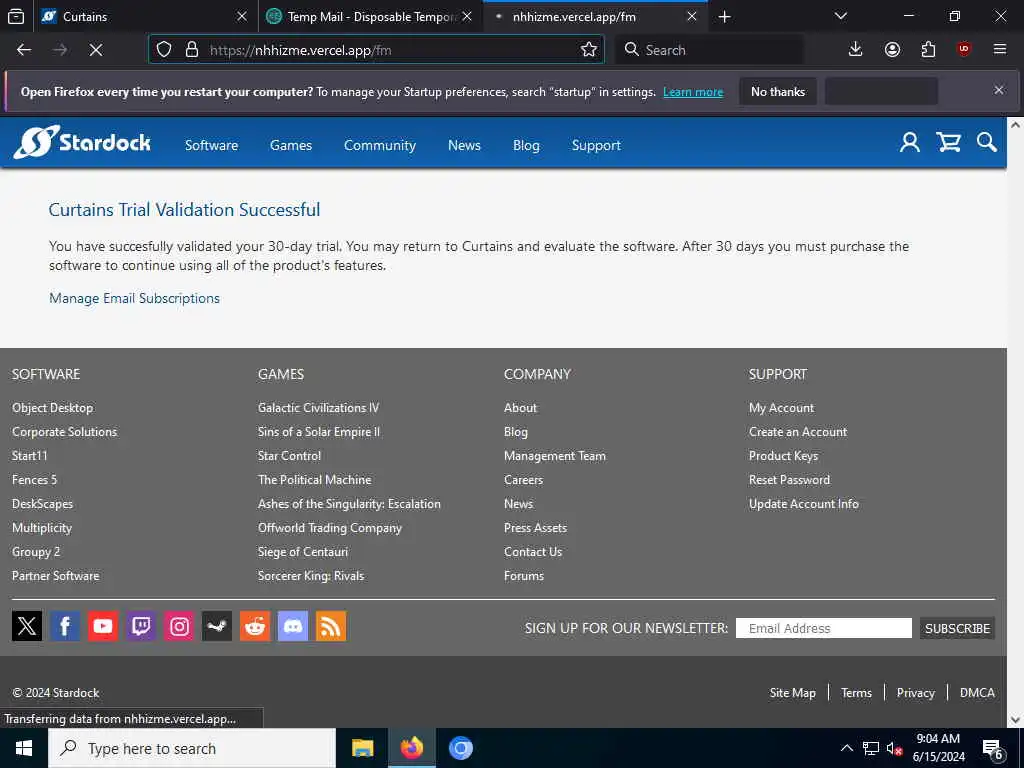Screen dimensions: 1024x768
Task: Open Firefox downloads panel
Action: (855, 50)
